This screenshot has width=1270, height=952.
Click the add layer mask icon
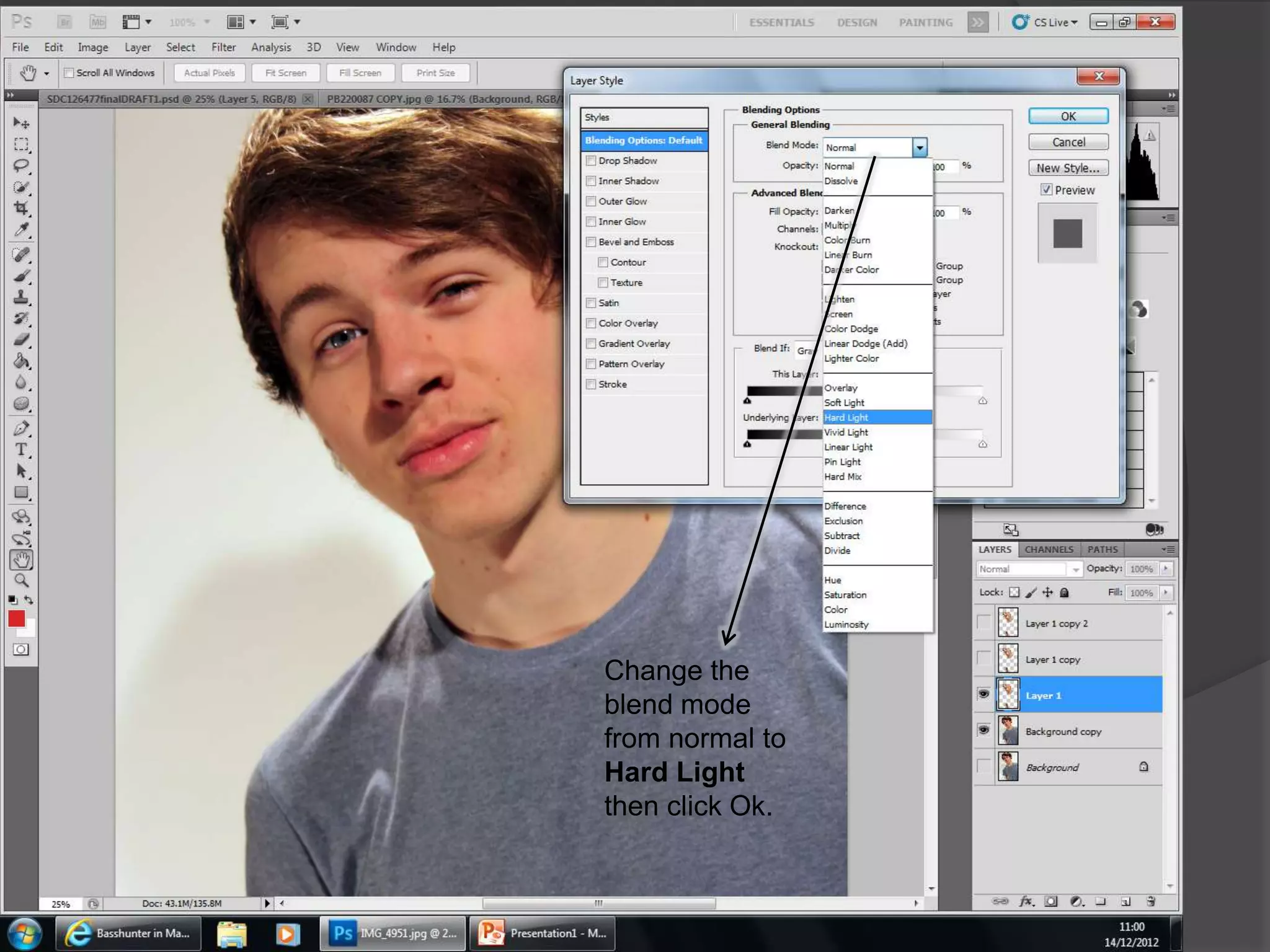(x=1050, y=901)
